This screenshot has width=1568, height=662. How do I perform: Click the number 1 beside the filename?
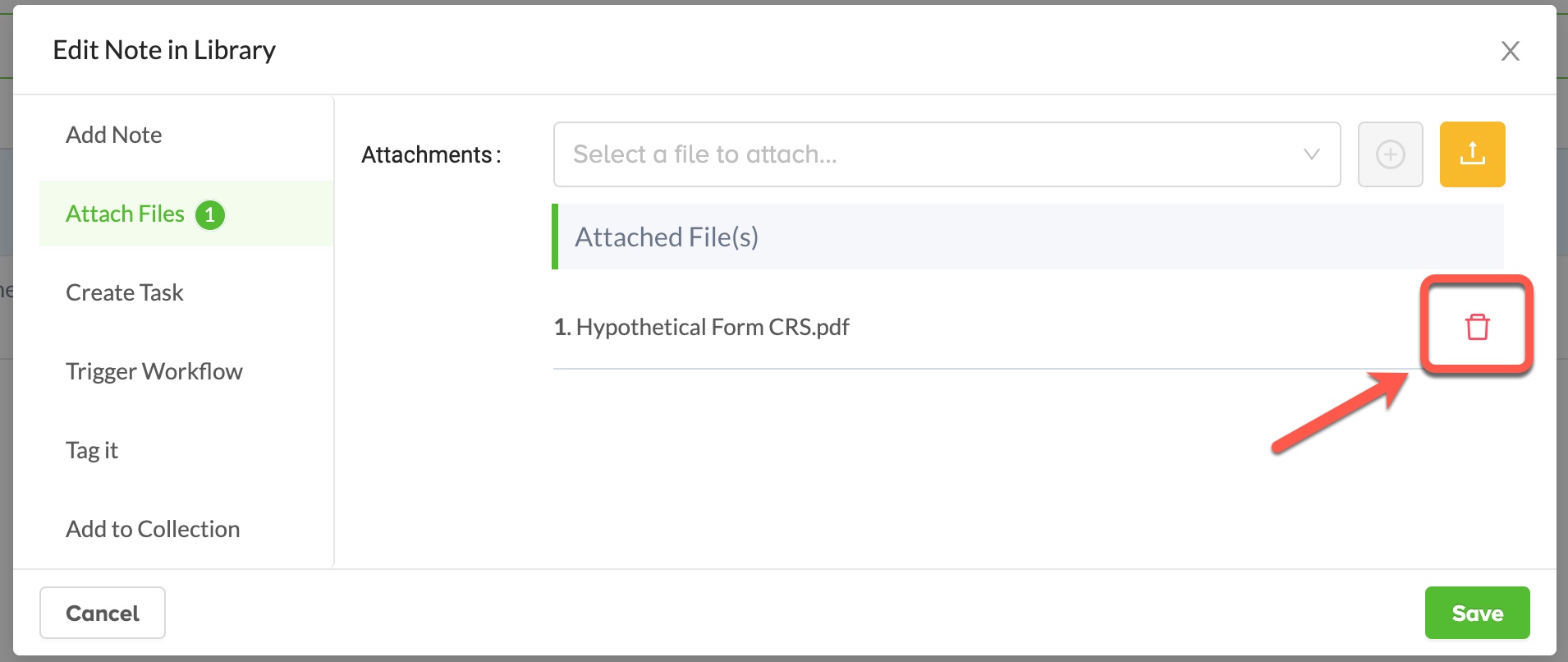tap(561, 327)
